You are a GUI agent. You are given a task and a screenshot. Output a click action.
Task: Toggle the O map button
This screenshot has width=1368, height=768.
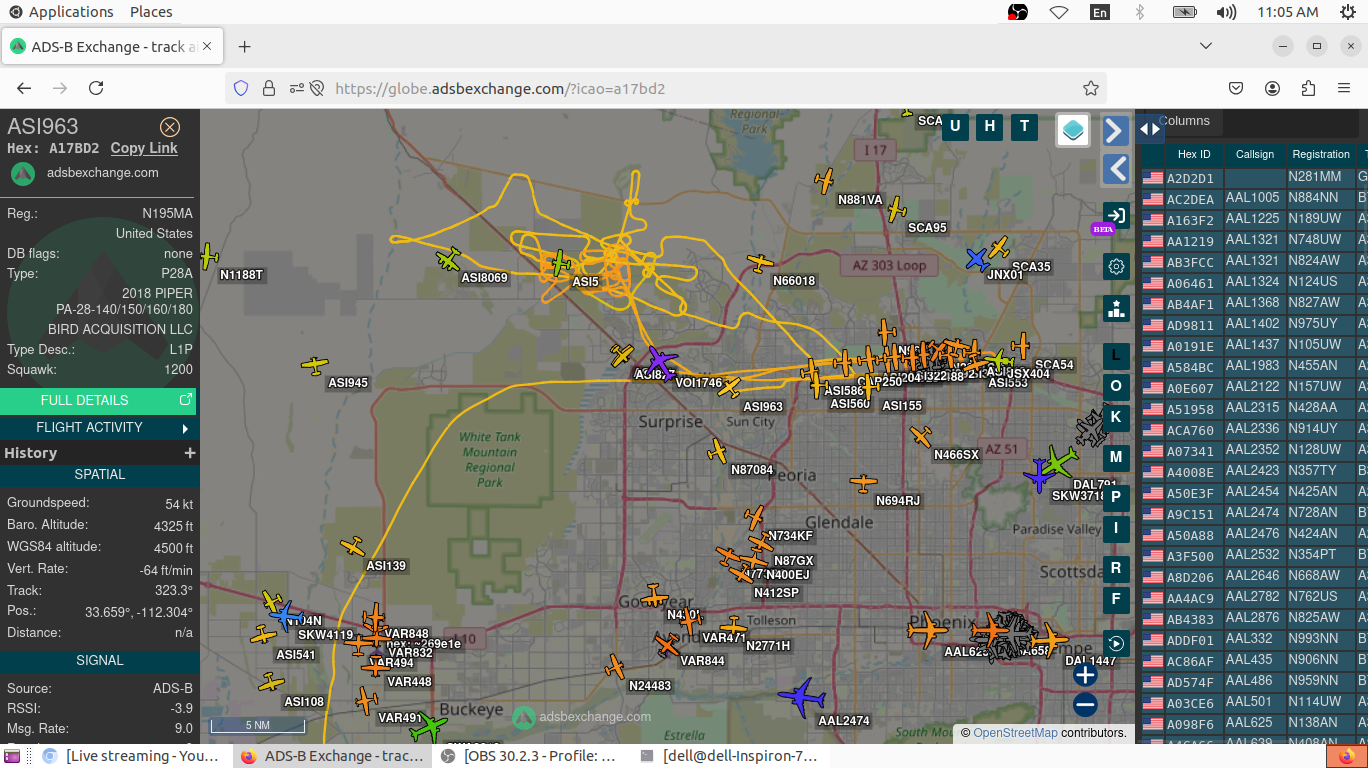pos(1116,386)
